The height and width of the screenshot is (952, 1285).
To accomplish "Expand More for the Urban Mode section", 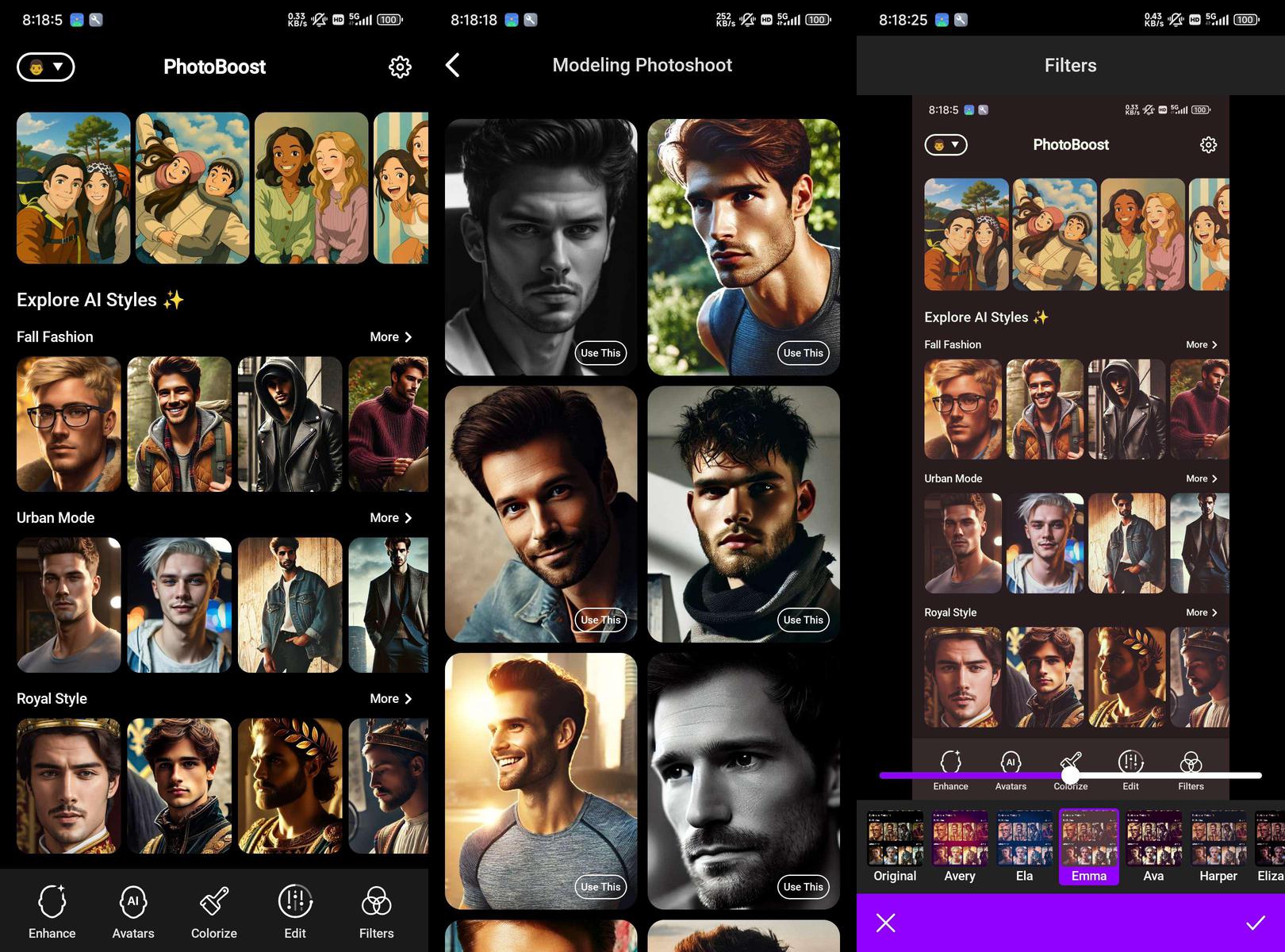I will pyautogui.click(x=390, y=518).
